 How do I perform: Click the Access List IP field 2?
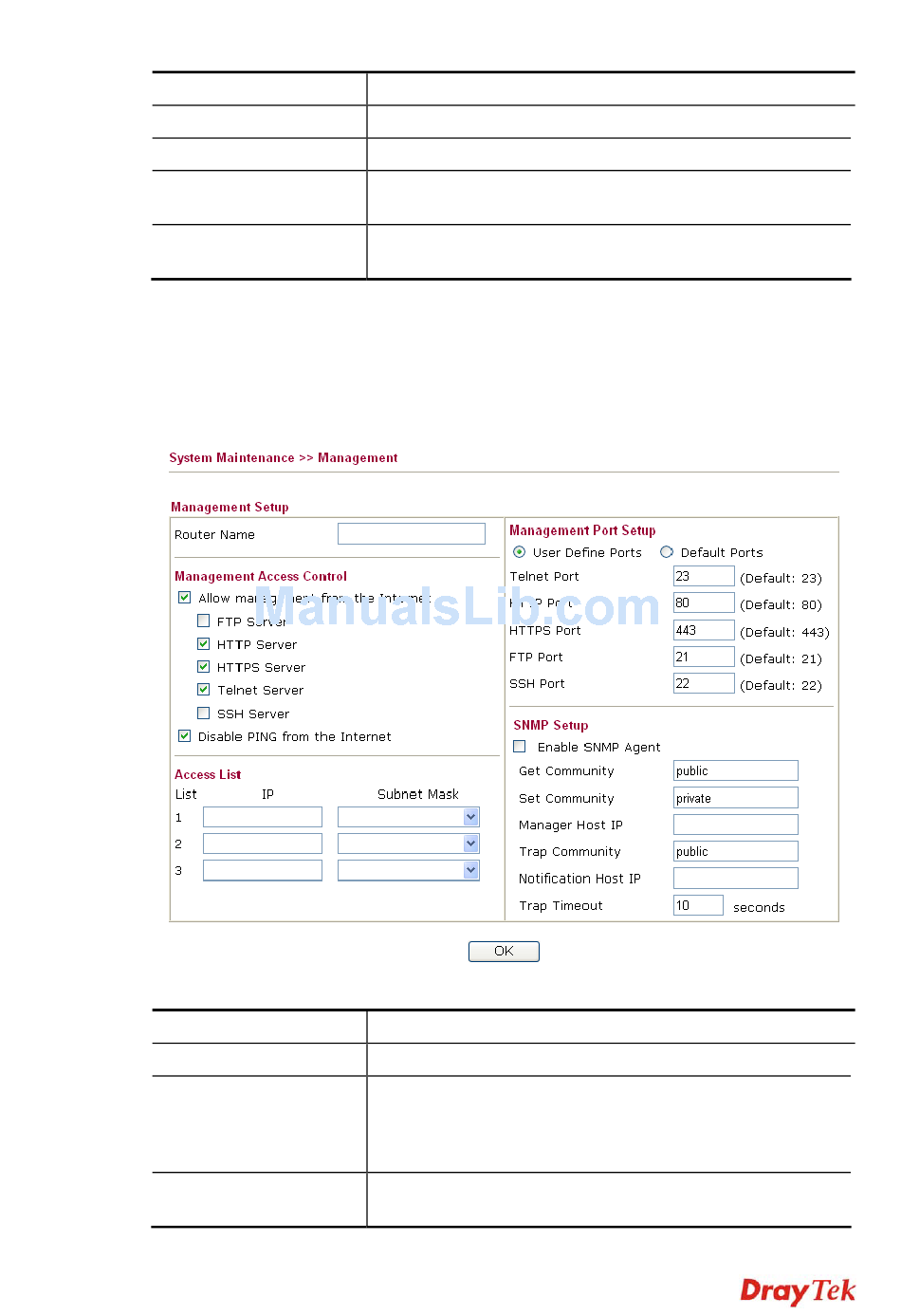[263, 843]
